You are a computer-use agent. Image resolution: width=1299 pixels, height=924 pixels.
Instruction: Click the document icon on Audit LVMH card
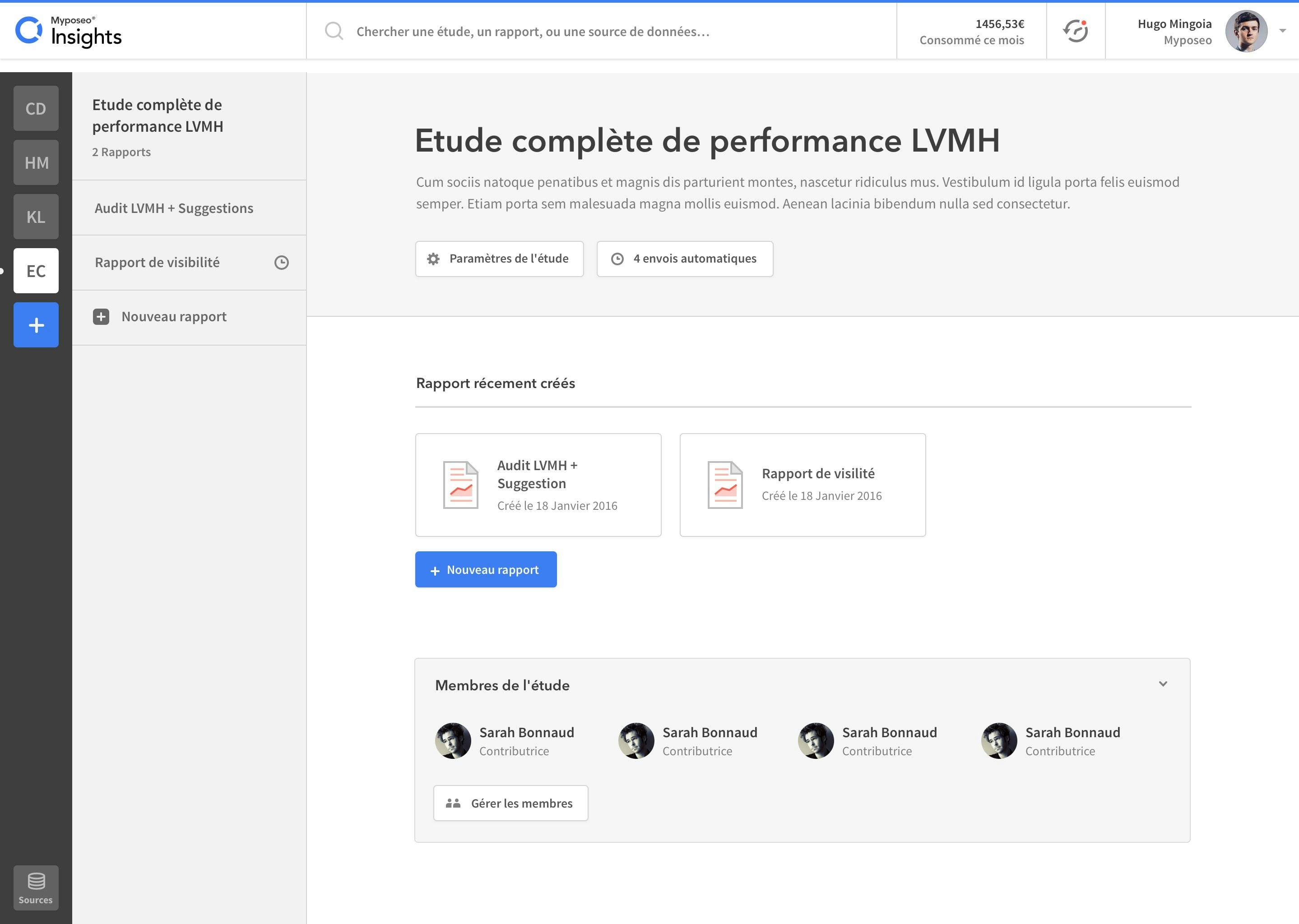460,485
